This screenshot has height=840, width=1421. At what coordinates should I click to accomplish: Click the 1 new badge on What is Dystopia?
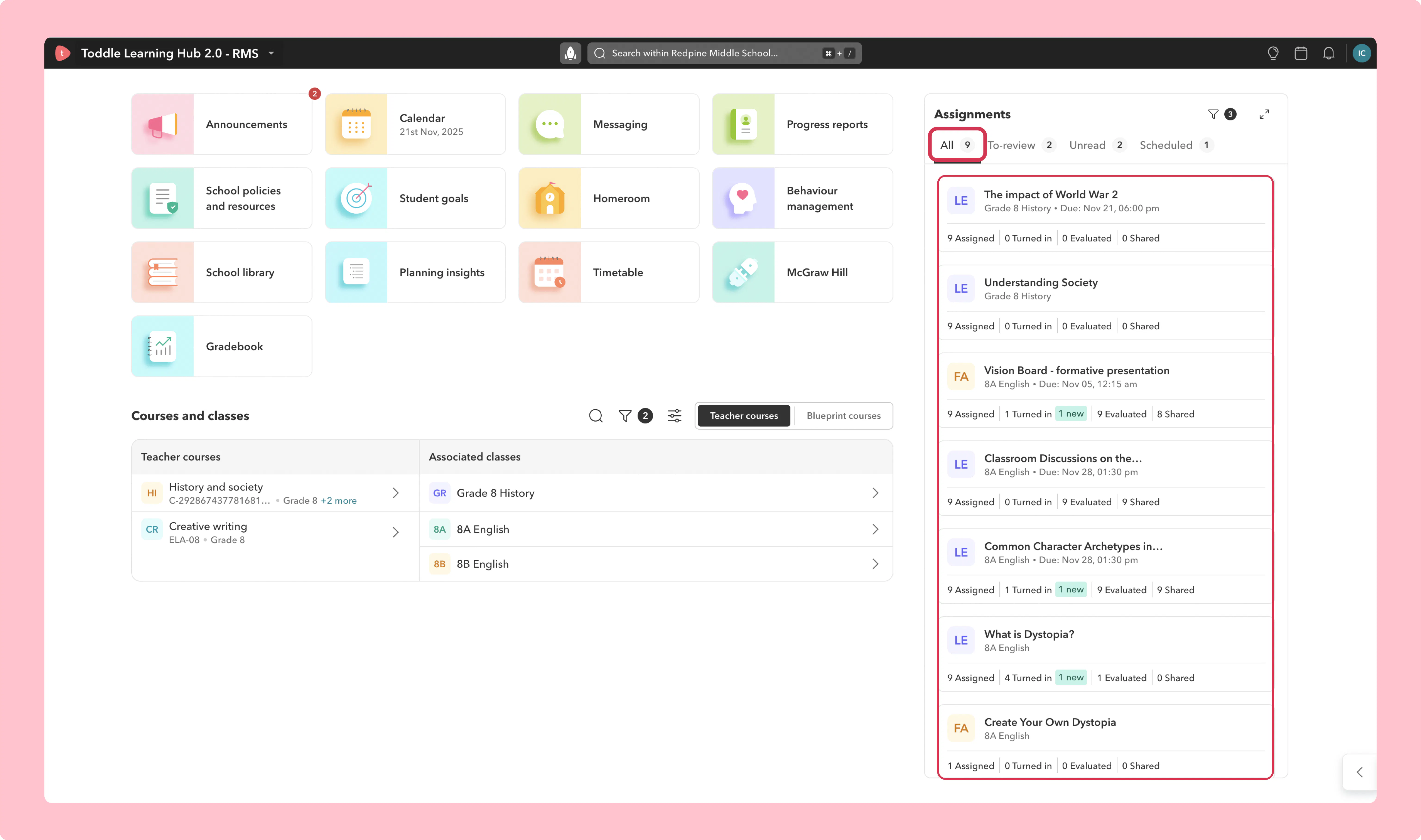1071,678
